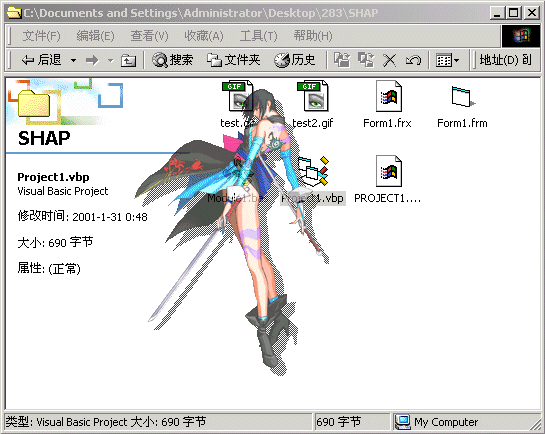Click the Move To toolbar icon

pos(342,60)
